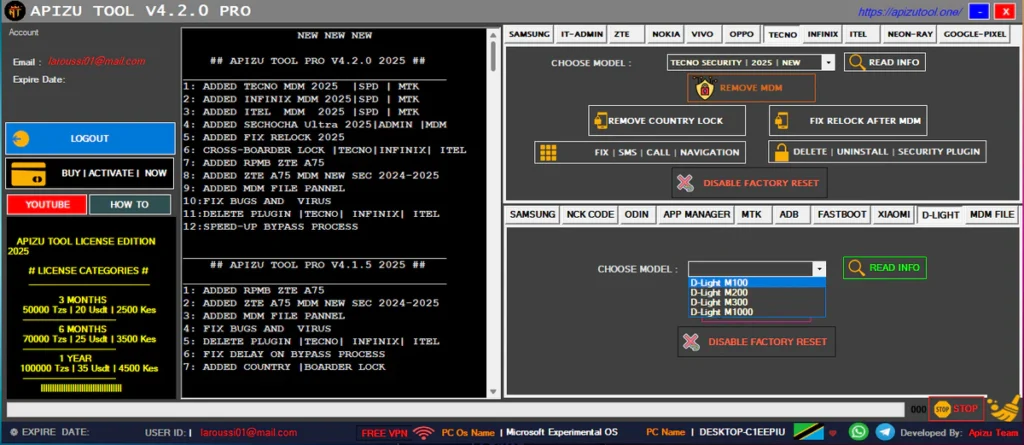Click the Tanzania flag icon

coord(808,431)
